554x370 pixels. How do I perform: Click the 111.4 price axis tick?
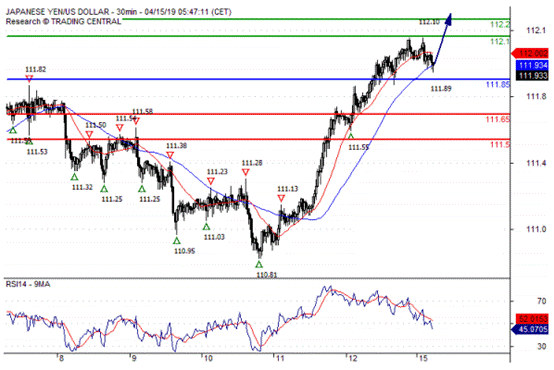click(x=536, y=163)
